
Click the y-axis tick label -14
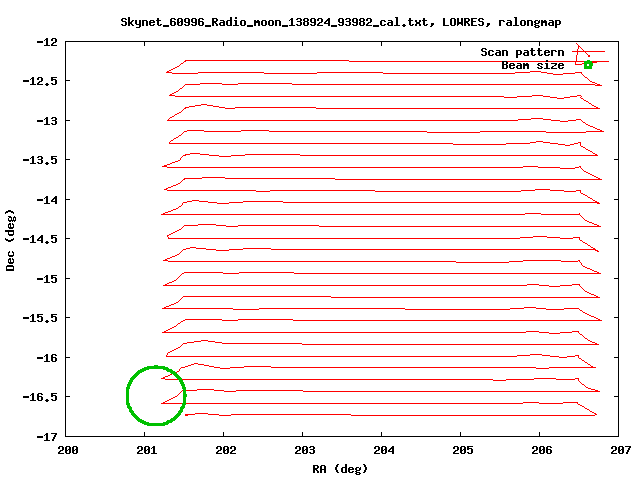pos(47,200)
